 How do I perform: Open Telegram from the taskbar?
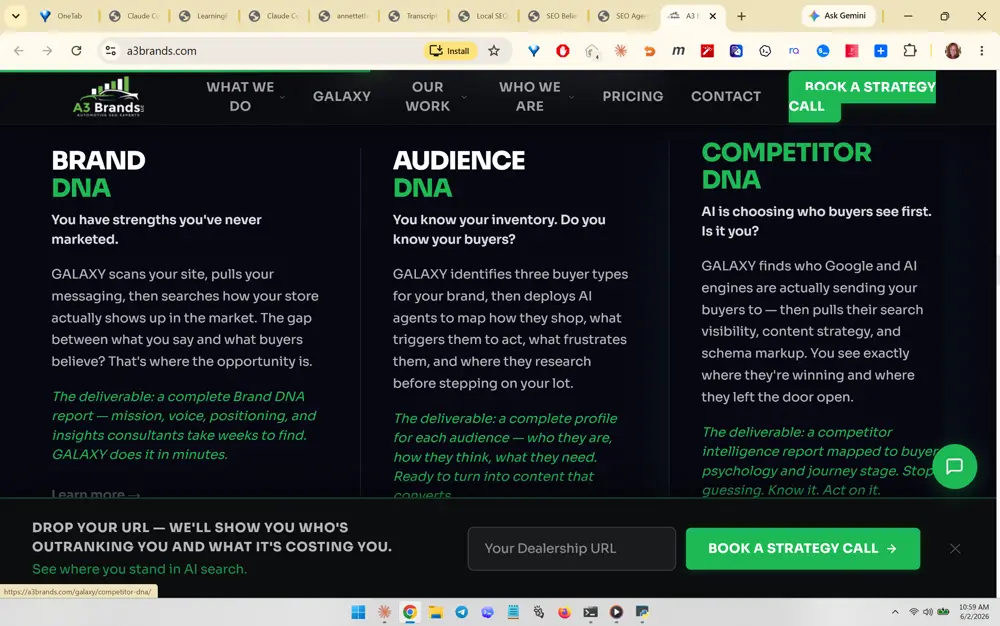pos(461,612)
